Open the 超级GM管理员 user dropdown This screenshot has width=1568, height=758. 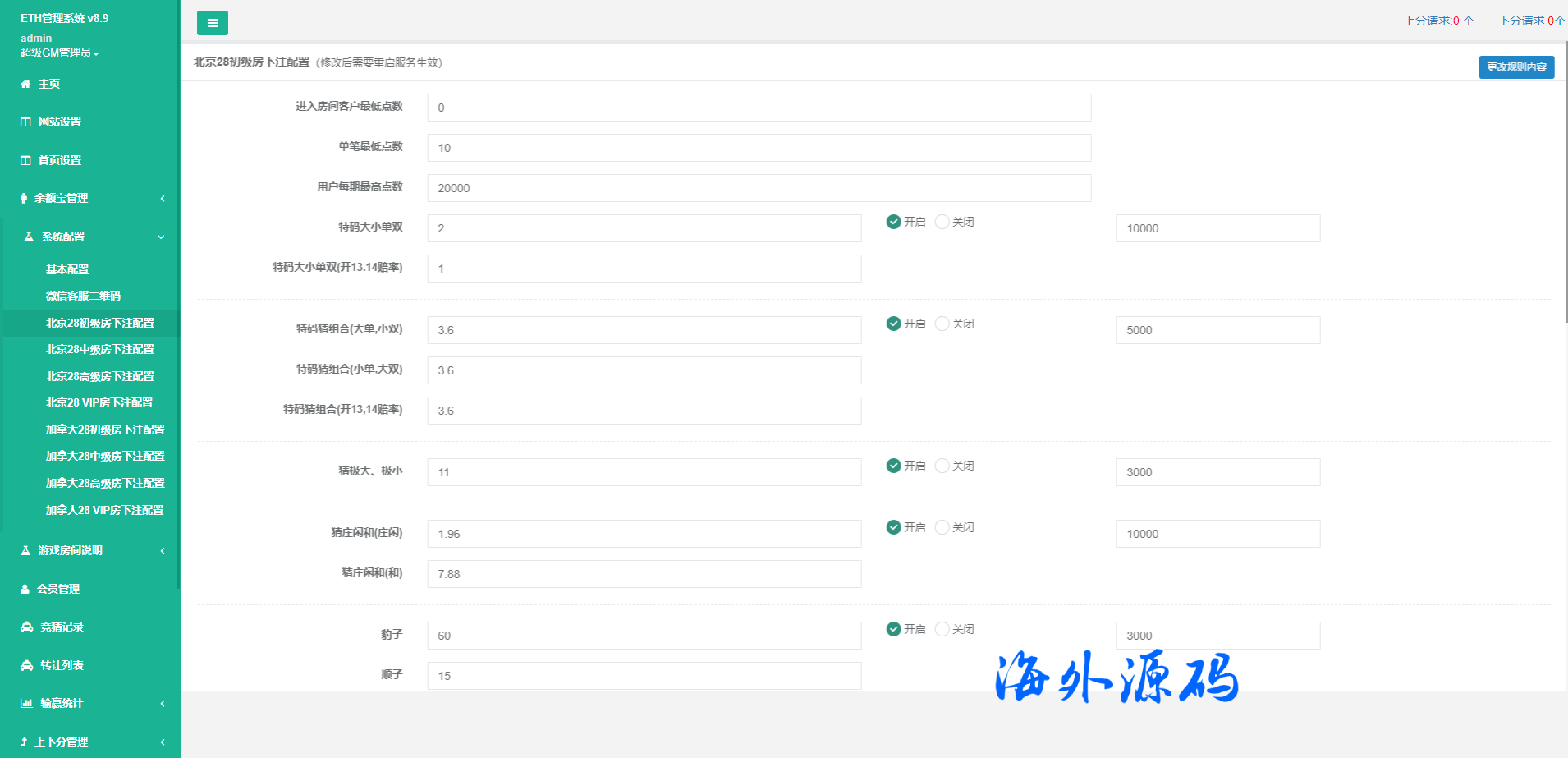59,53
